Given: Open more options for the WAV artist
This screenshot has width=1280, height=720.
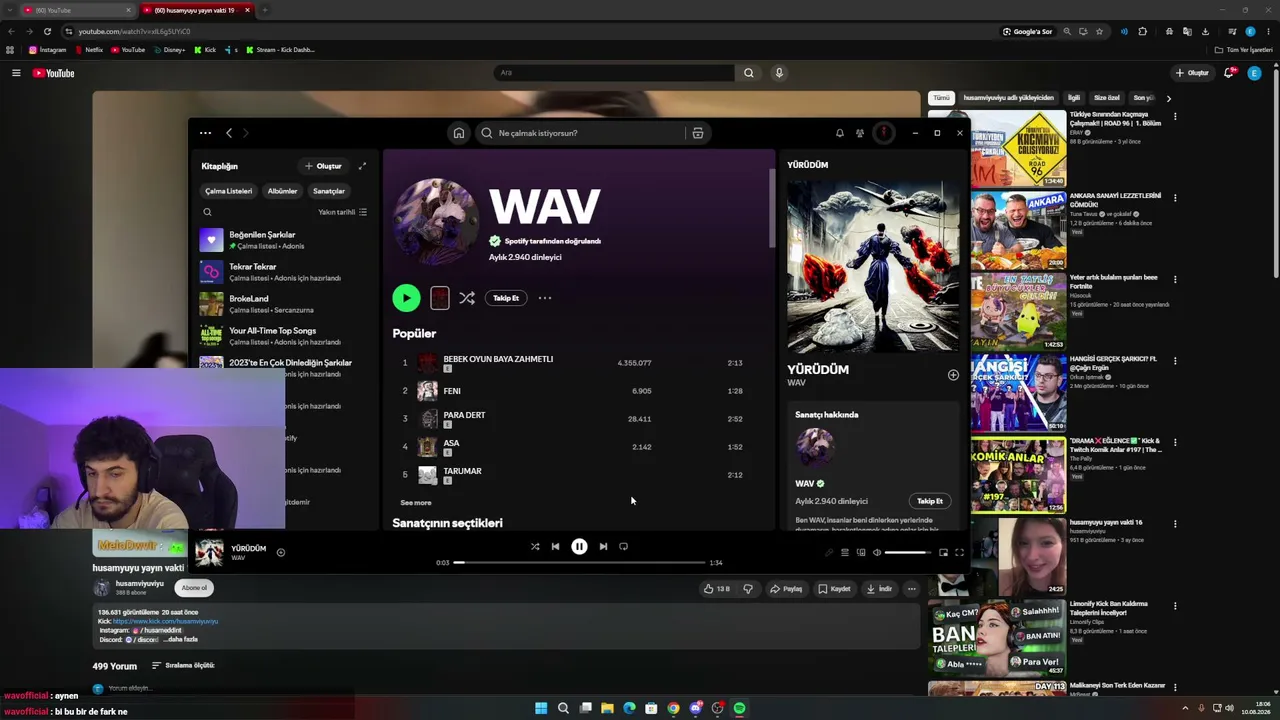Looking at the screenshot, I should pyautogui.click(x=545, y=298).
